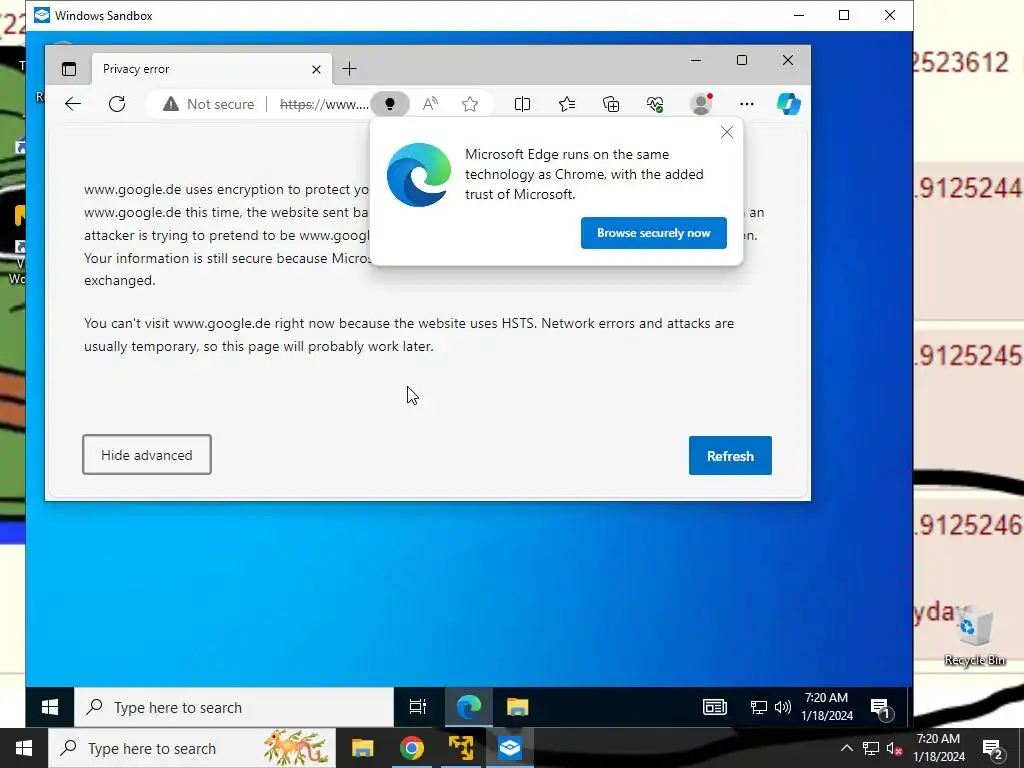1024x768 pixels.
Task: Minimize the Edge browser window
Action: (696, 60)
